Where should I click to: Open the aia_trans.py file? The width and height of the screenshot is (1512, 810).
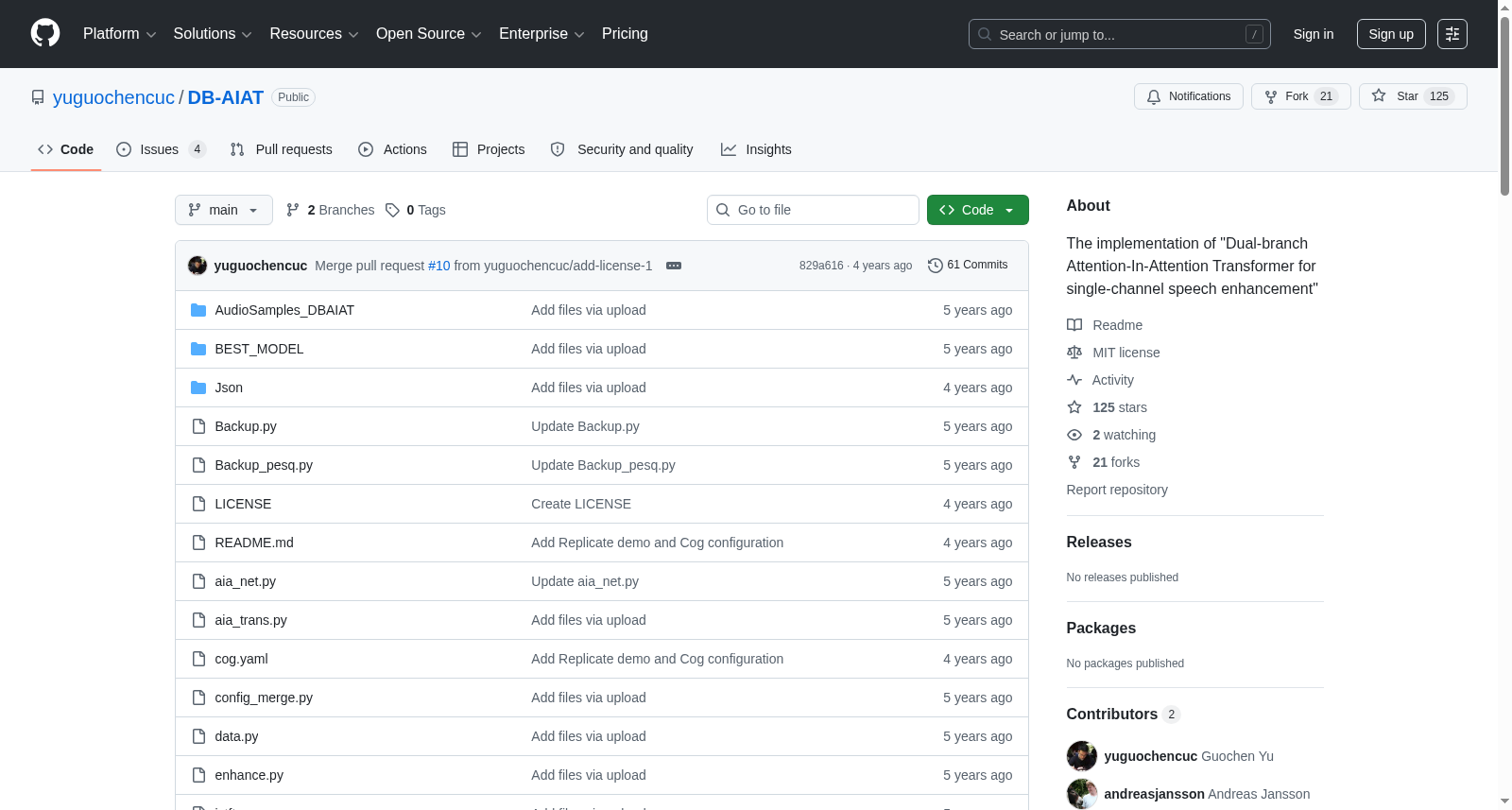(250, 620)
